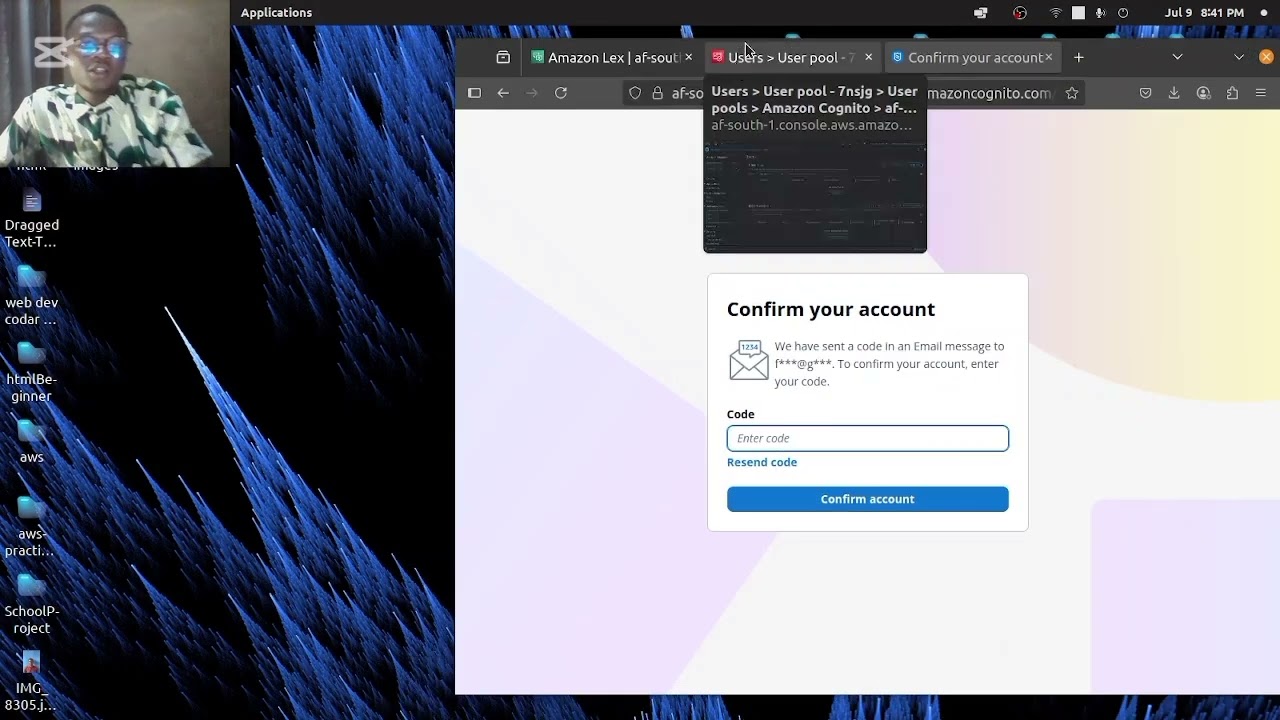Click the Enter code input field
Viewport: 1280px width, 720px height.
[867, 438]
